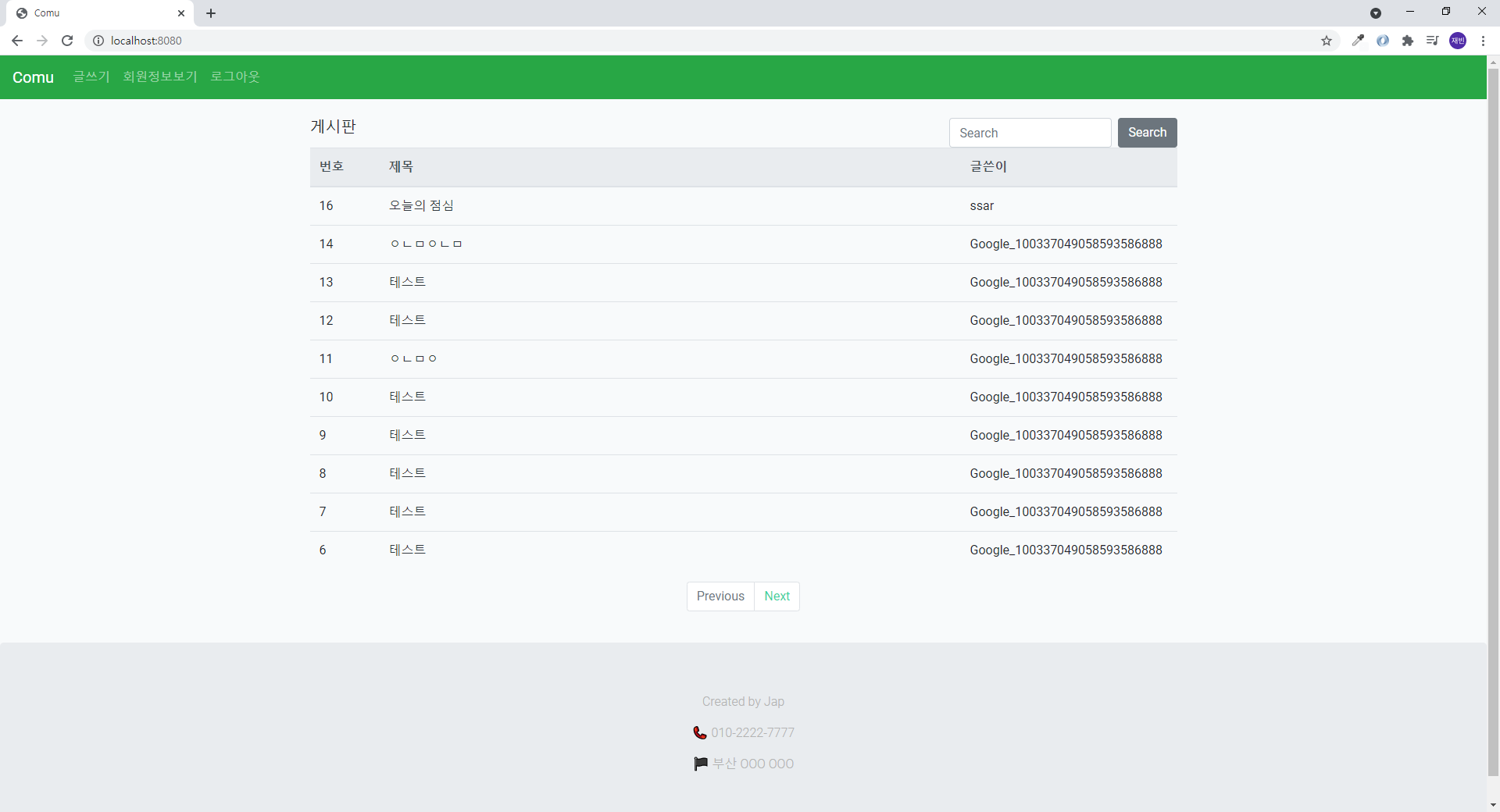
Task: Select the Comu browser tab
Action: click(x=100, y=13)
